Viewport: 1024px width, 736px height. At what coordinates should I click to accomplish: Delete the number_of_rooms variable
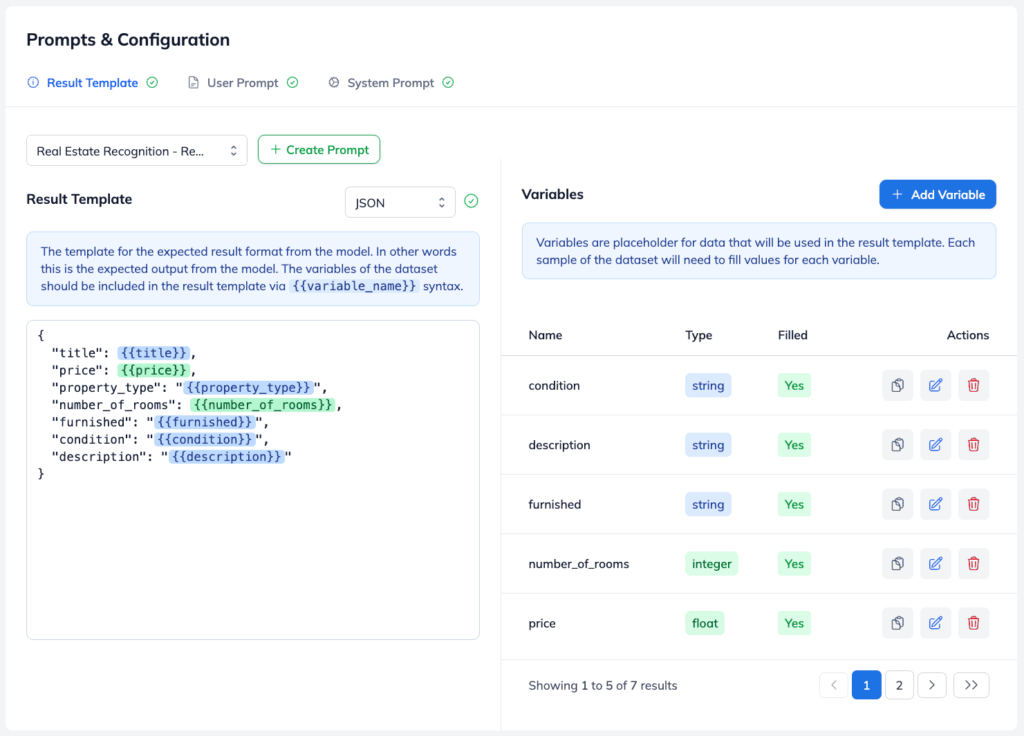[973, 564]
